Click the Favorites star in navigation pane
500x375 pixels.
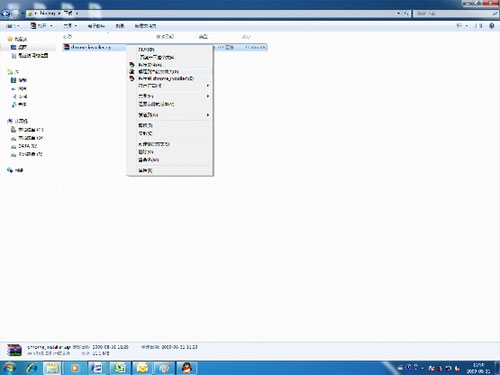(x=10, y=39)
